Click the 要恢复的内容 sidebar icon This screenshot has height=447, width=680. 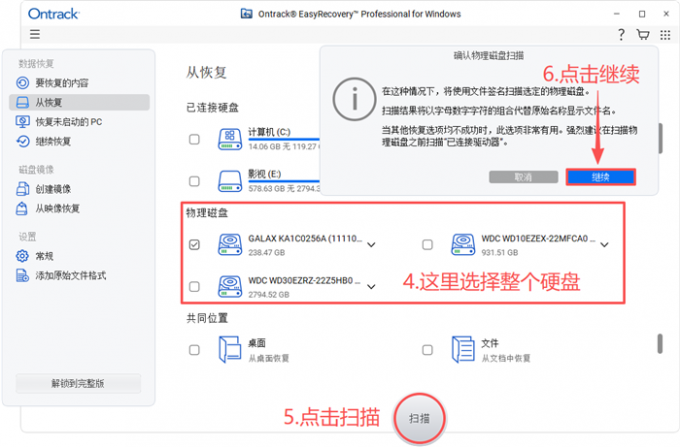click(x=23, y=83)
